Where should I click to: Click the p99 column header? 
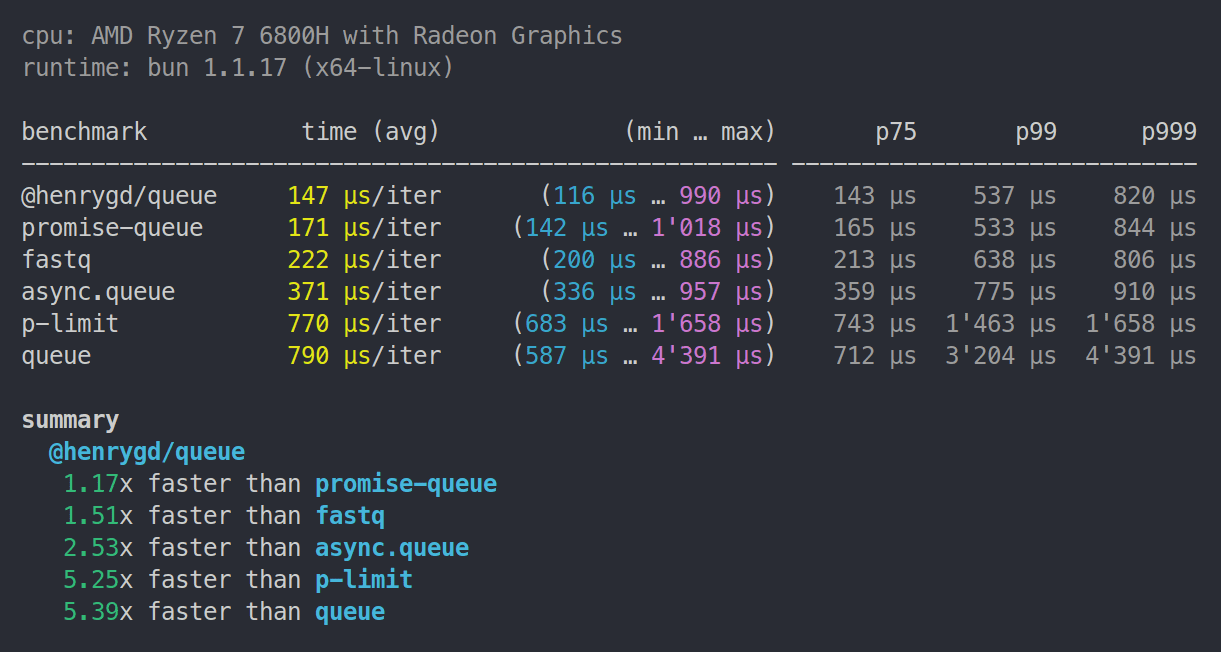click(1036, 132)
